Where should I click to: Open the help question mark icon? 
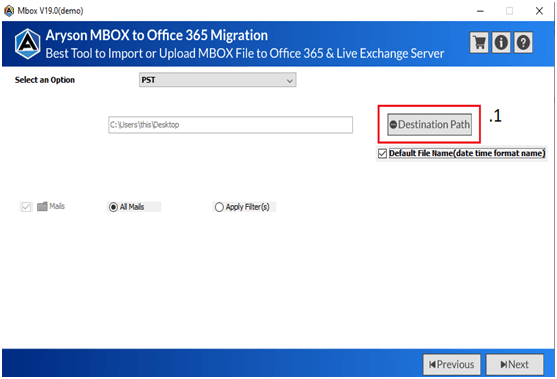click(523, 43)
